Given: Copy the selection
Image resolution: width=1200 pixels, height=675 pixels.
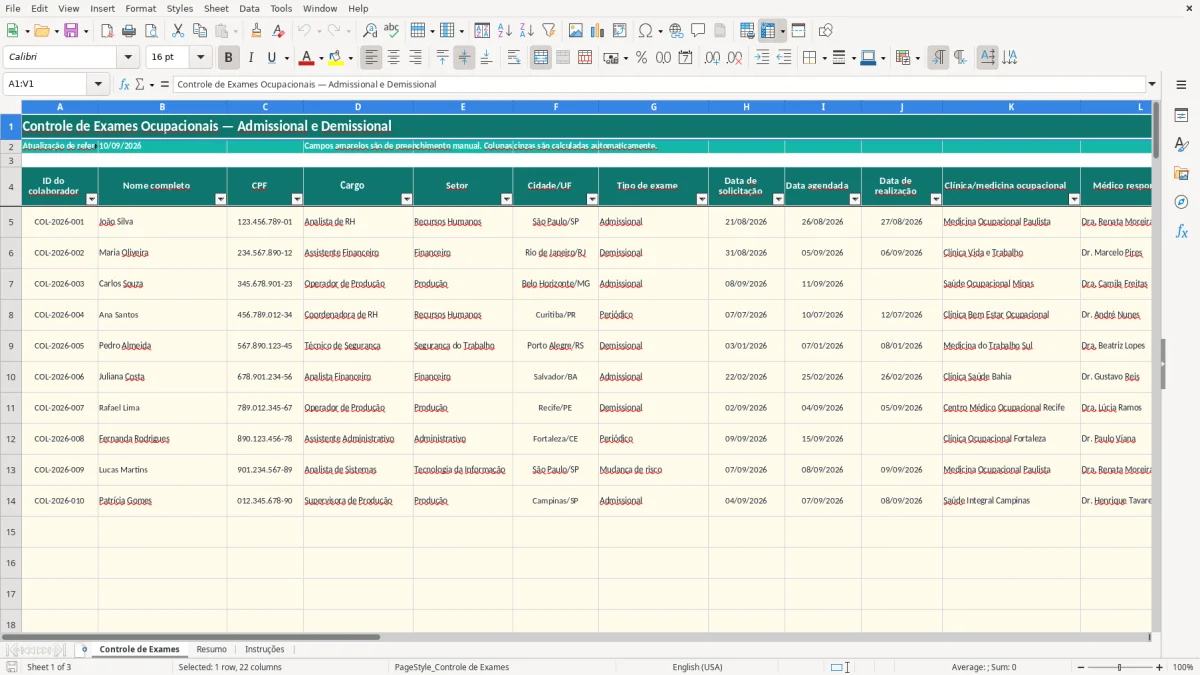Looking at the screenshot, I should click(200, 31).
